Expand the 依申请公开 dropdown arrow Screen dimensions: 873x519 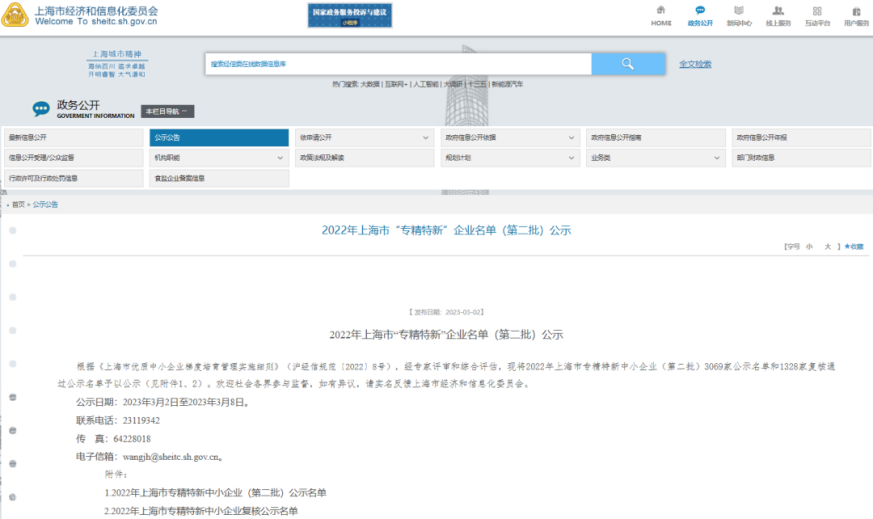(426, 137)
